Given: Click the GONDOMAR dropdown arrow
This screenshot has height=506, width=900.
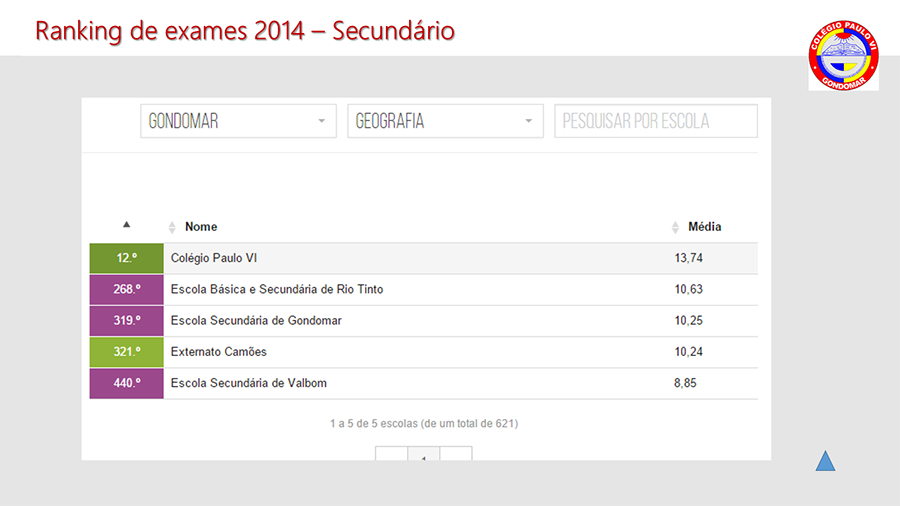Looking at the screenshot, I should 321,121.
